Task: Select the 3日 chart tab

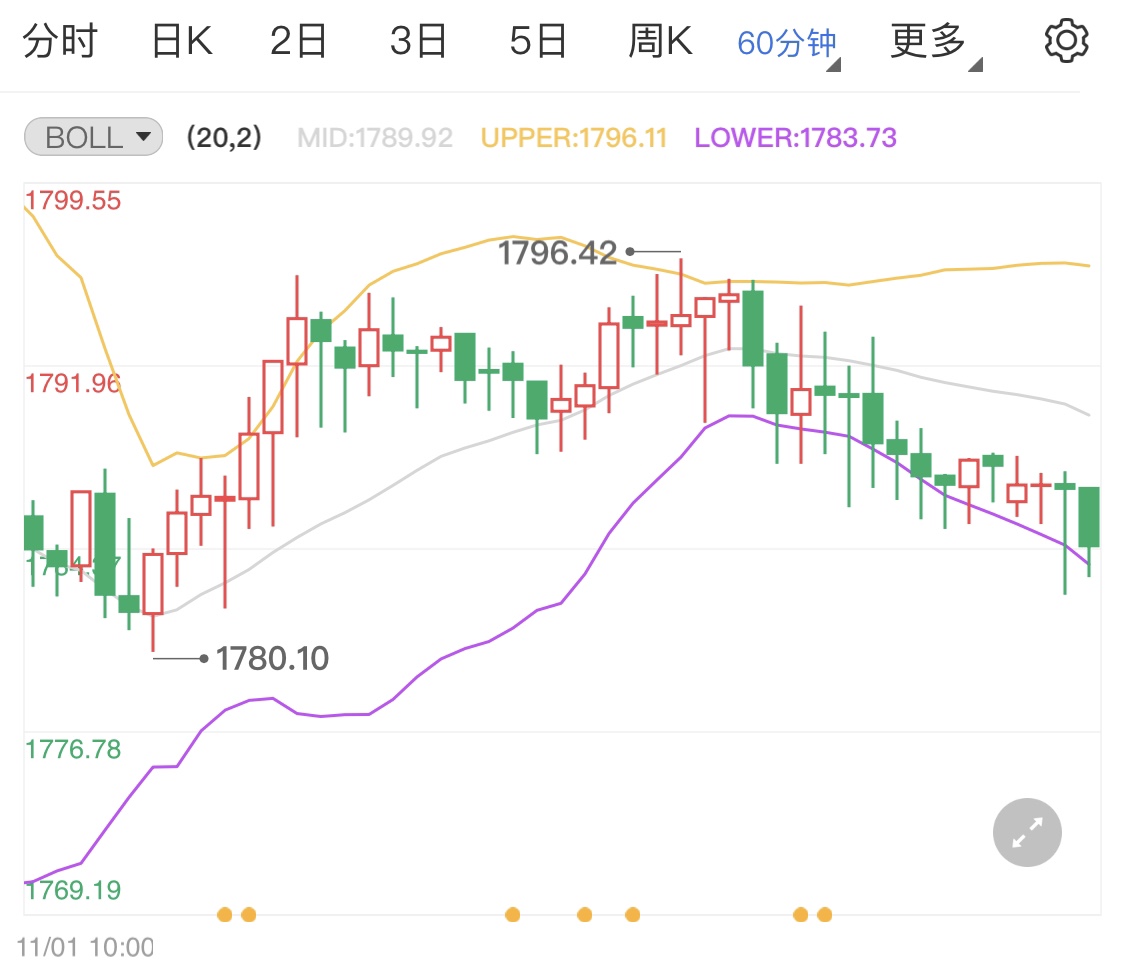Action: click(x=418, y=41)
